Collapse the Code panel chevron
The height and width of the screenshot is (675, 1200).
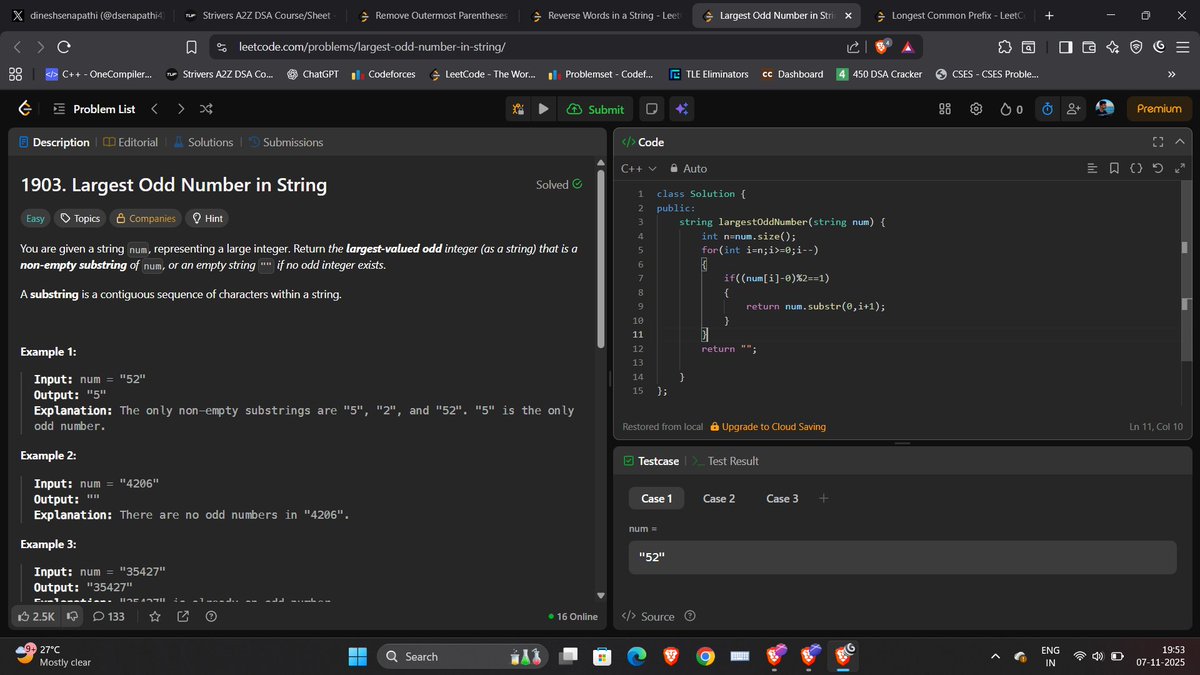click(x=1180, y=142)
